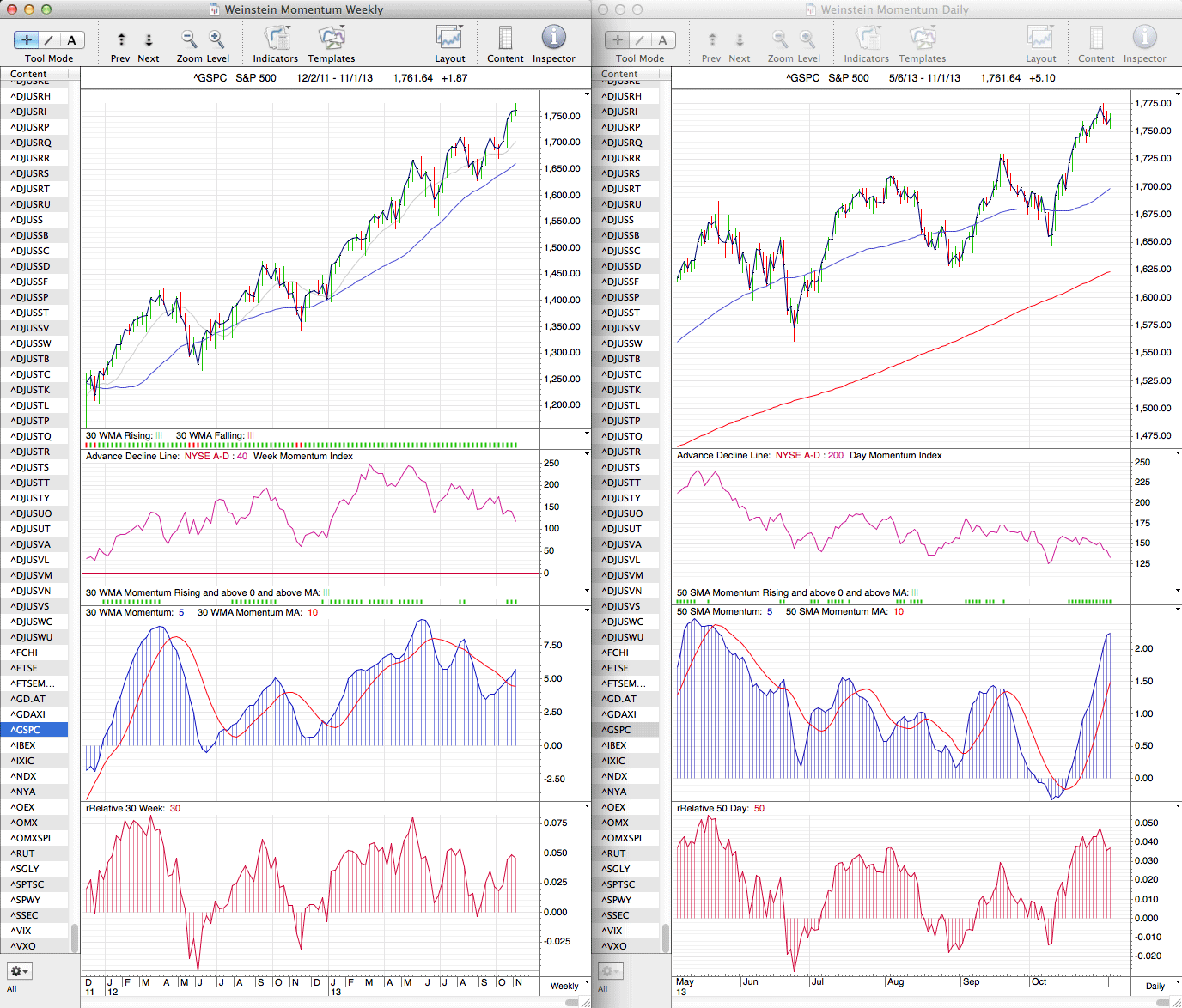Select ^NDX in the Weekly symbol list

coord(23,776)
